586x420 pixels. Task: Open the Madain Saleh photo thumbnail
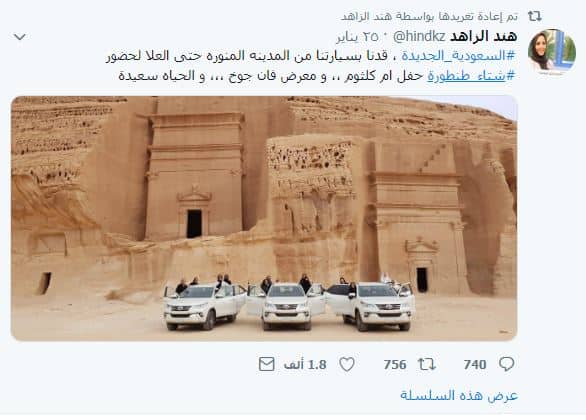264,218
